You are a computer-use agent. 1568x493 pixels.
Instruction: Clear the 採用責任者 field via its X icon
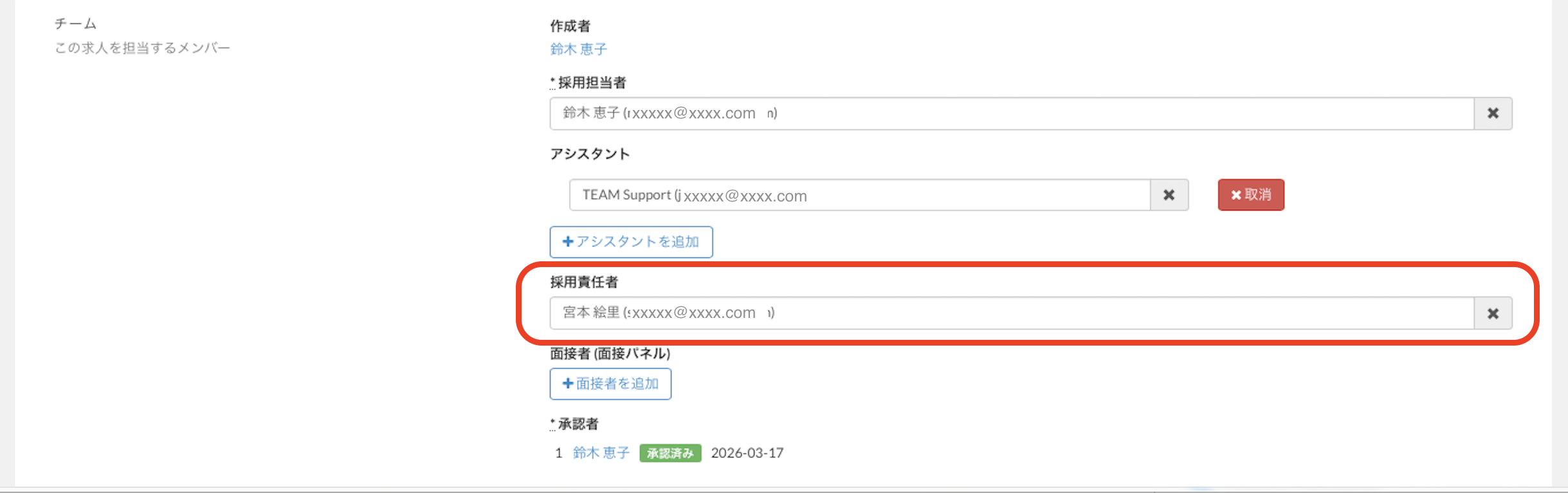pos(1493,313)
